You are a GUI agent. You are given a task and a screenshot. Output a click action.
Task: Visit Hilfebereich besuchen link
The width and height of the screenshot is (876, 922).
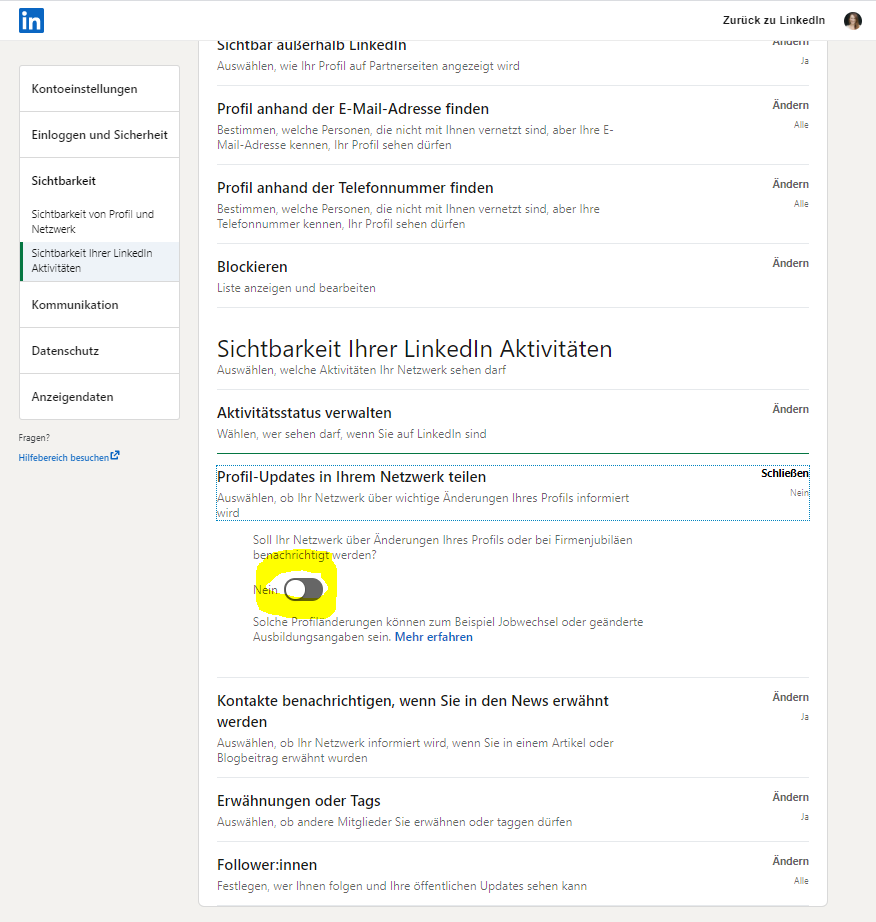coord(63,457)
